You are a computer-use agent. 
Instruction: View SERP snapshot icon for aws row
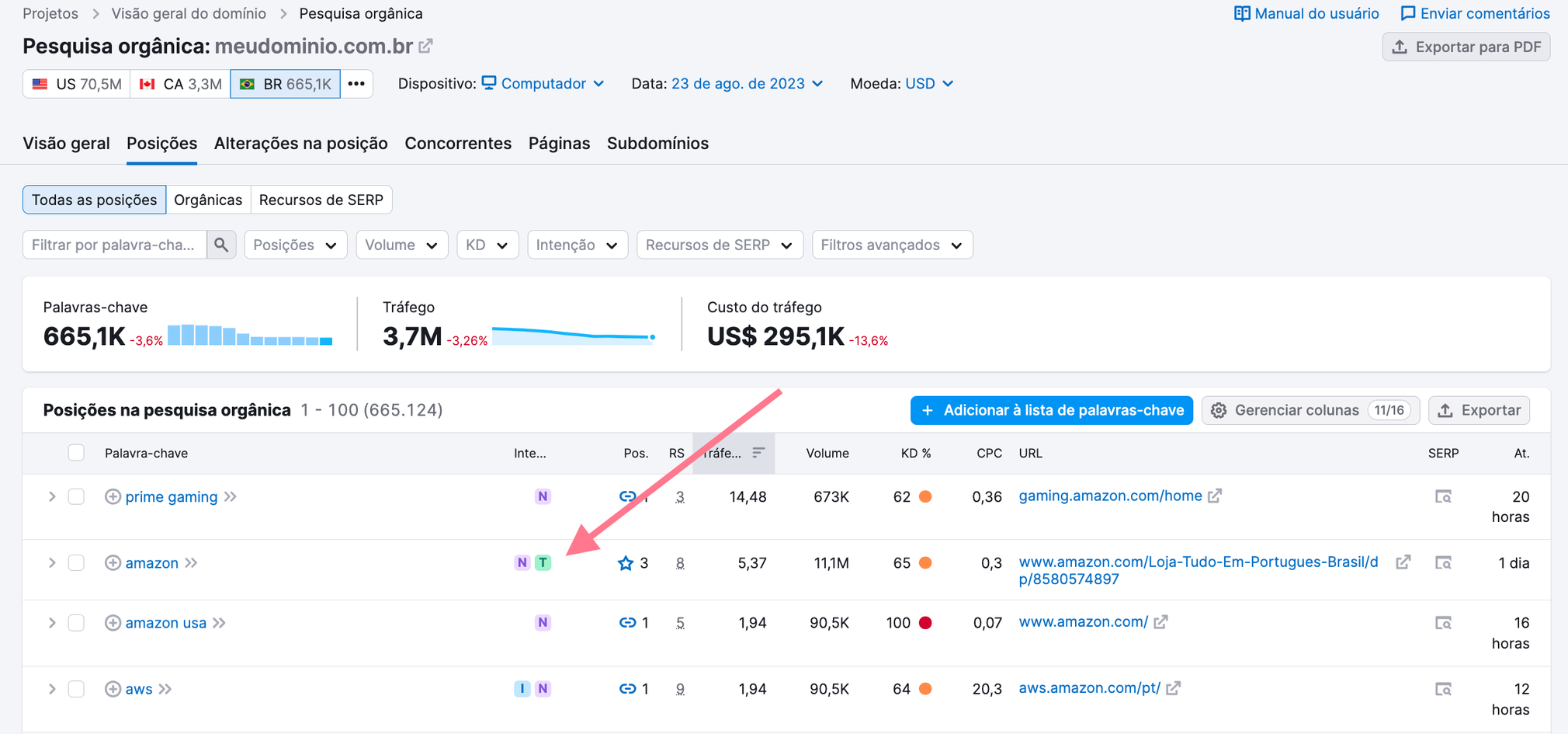(x=1443, y=688)
